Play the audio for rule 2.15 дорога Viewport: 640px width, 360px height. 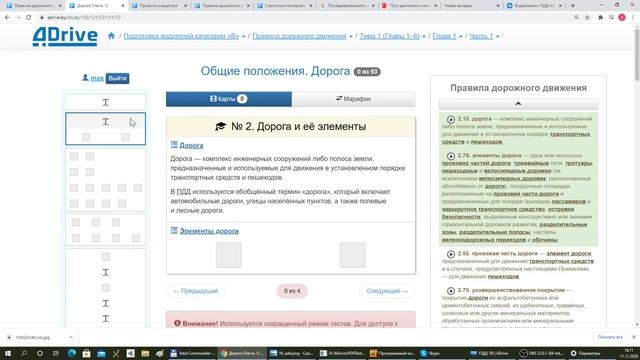[x=451, y=120]
